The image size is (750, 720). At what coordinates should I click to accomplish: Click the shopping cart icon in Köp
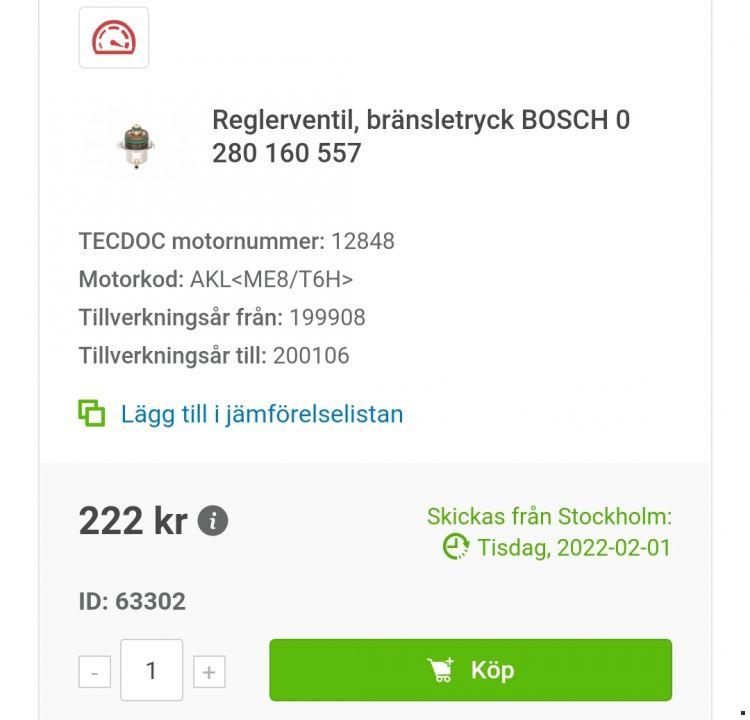pyautogui.click(x=440, y=670)
